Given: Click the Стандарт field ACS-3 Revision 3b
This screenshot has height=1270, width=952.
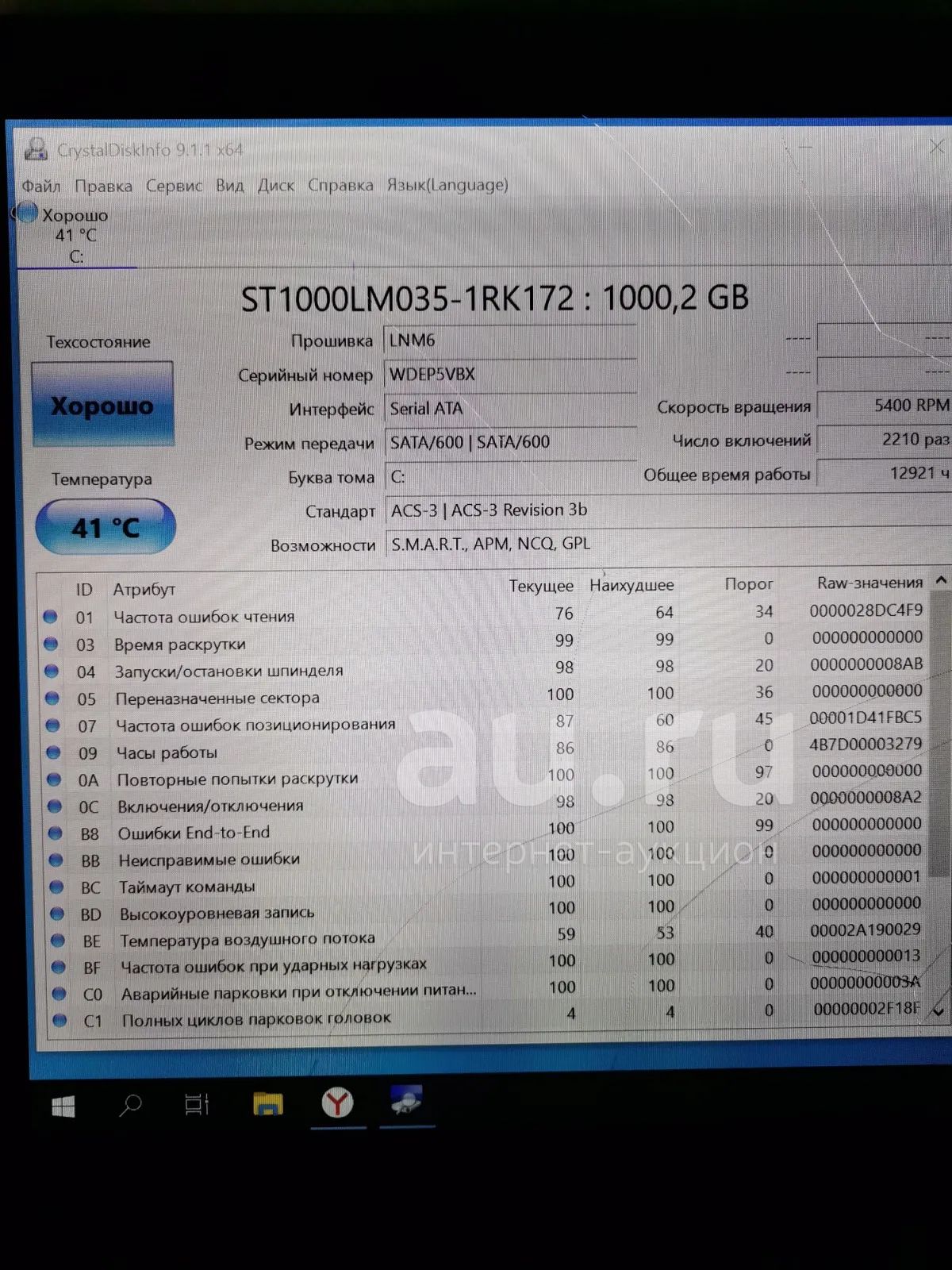Looking at the screenshot, I should click(668, 510).
